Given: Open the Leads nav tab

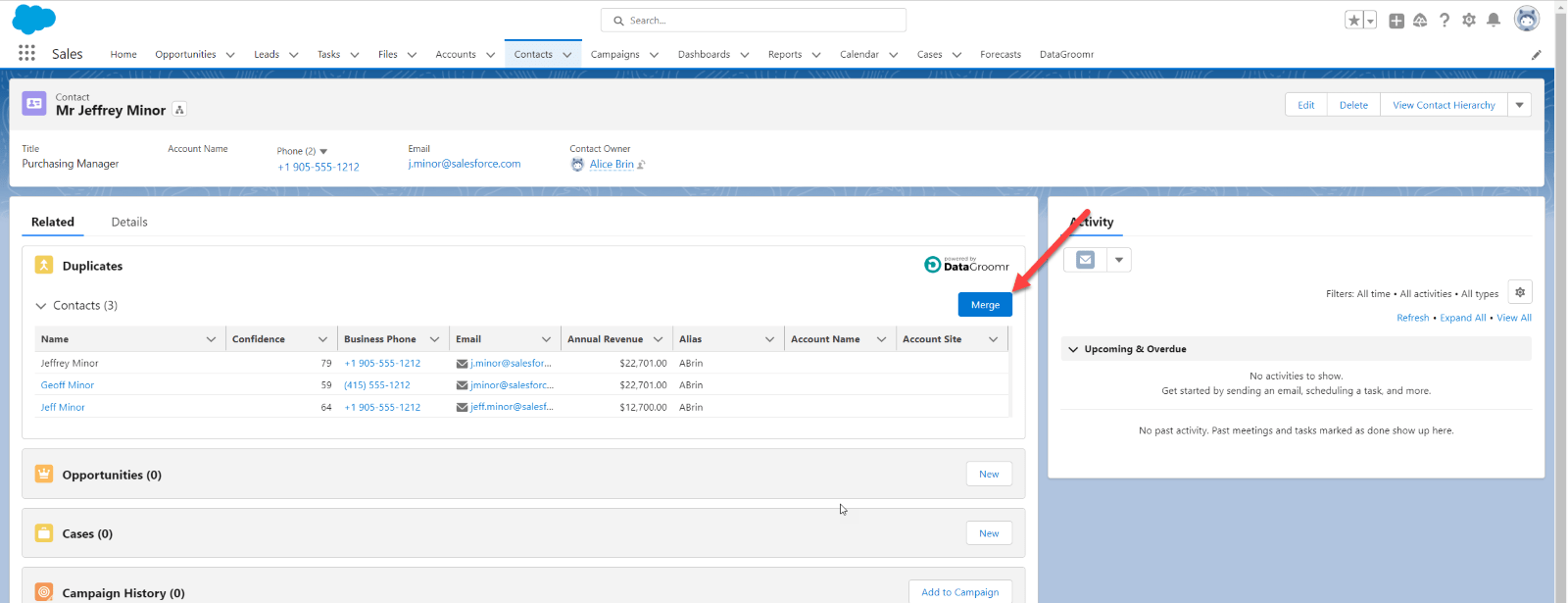Looking at the screenshot, I should click(267, 55).
